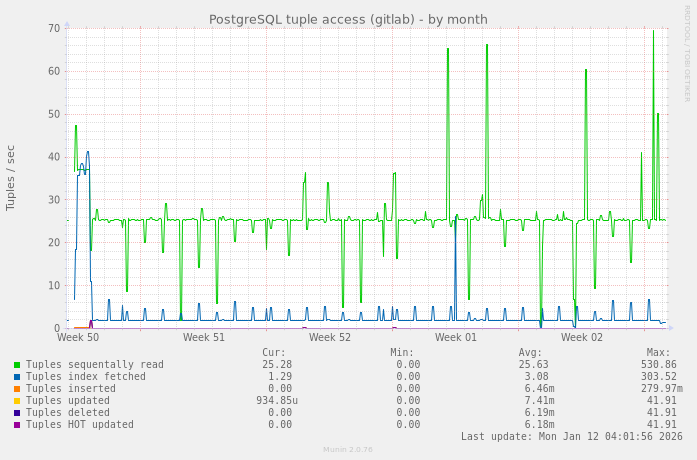Image resolution: width=697 pixels, height=460 pixels.
Task: Click the average value 3.08
Action: [x=537, y=376]
